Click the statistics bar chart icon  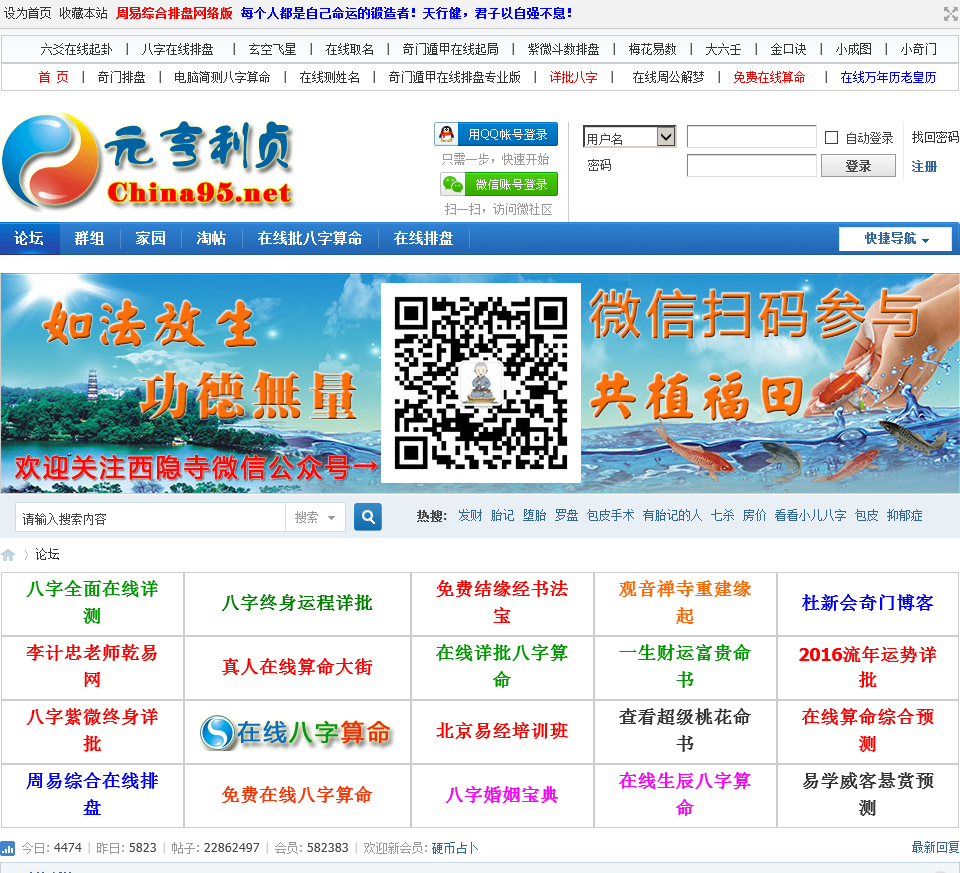[8, 848]
